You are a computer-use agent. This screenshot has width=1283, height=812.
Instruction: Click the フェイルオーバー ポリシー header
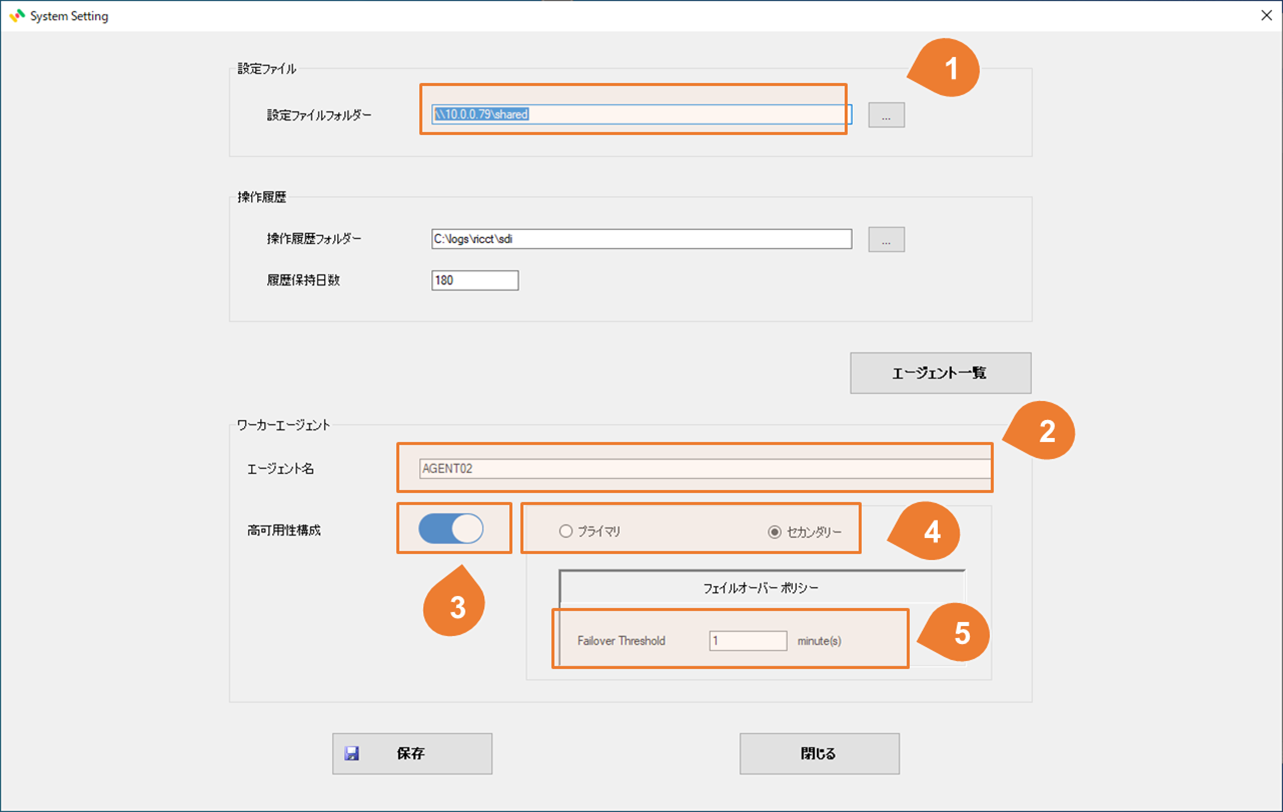pos(761,588)
